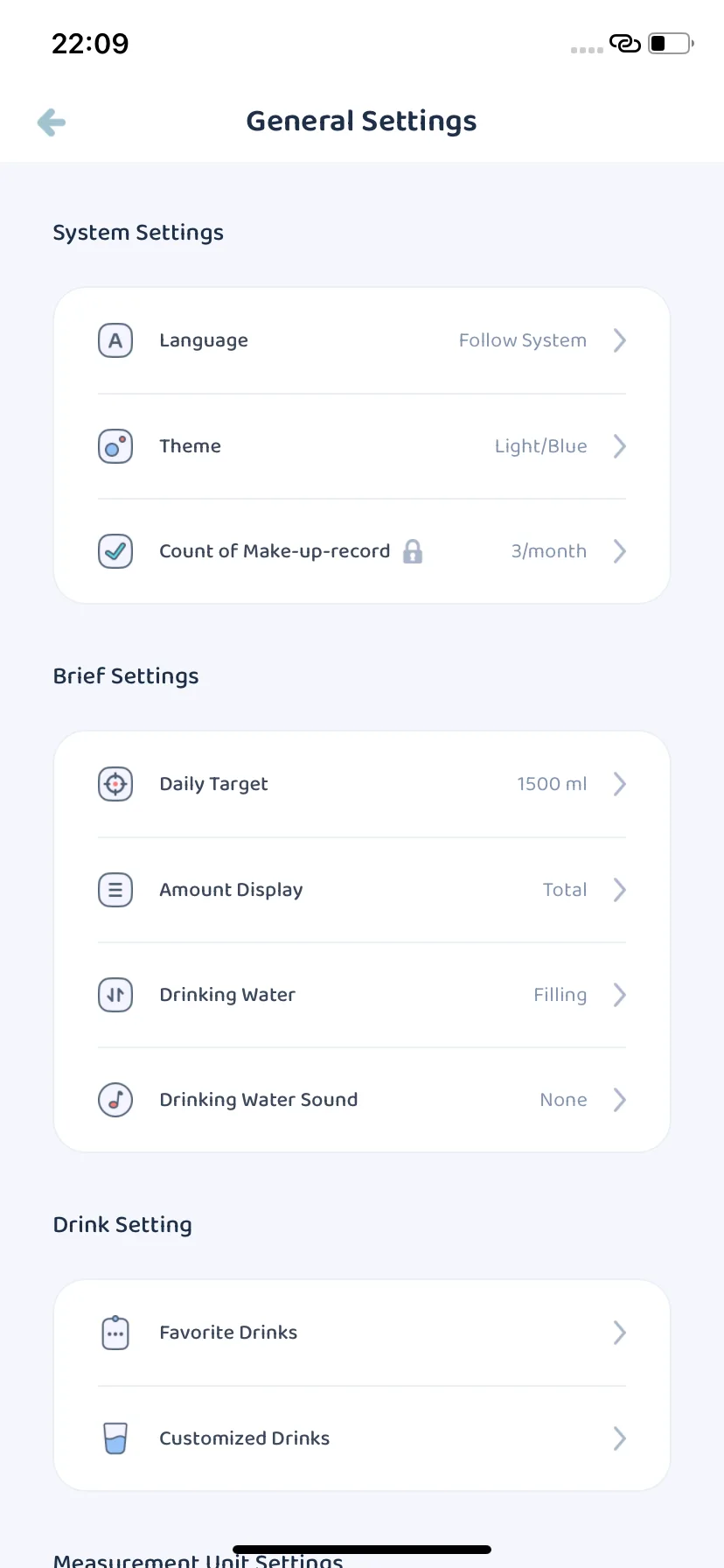Image resolution: width=724 pixels, height=1568 pixels.
Task: Open chevron on Favorite Drinks row
Action: click(x=620, y=1333)
